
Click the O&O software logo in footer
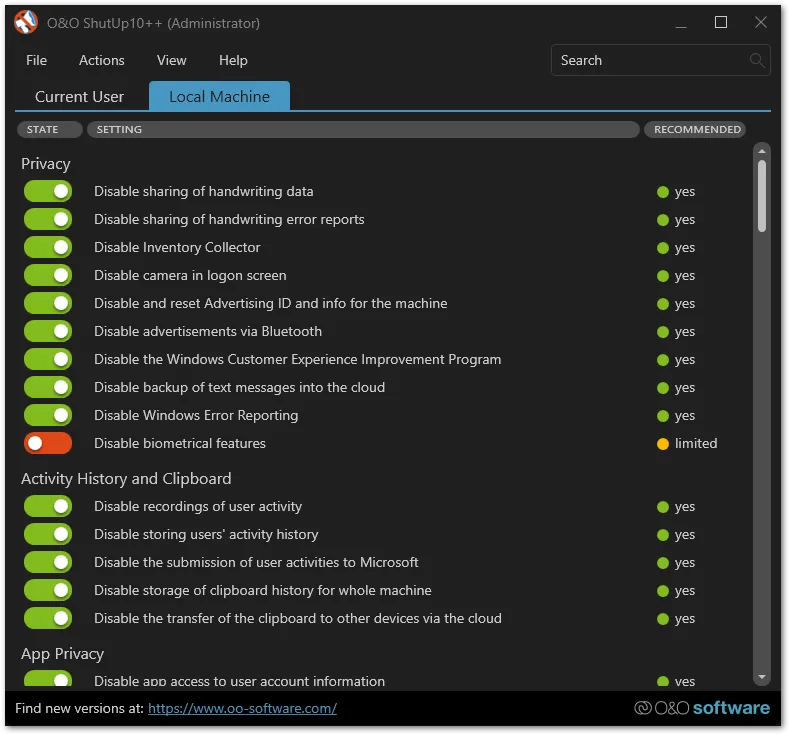click(x=702, y=708)
